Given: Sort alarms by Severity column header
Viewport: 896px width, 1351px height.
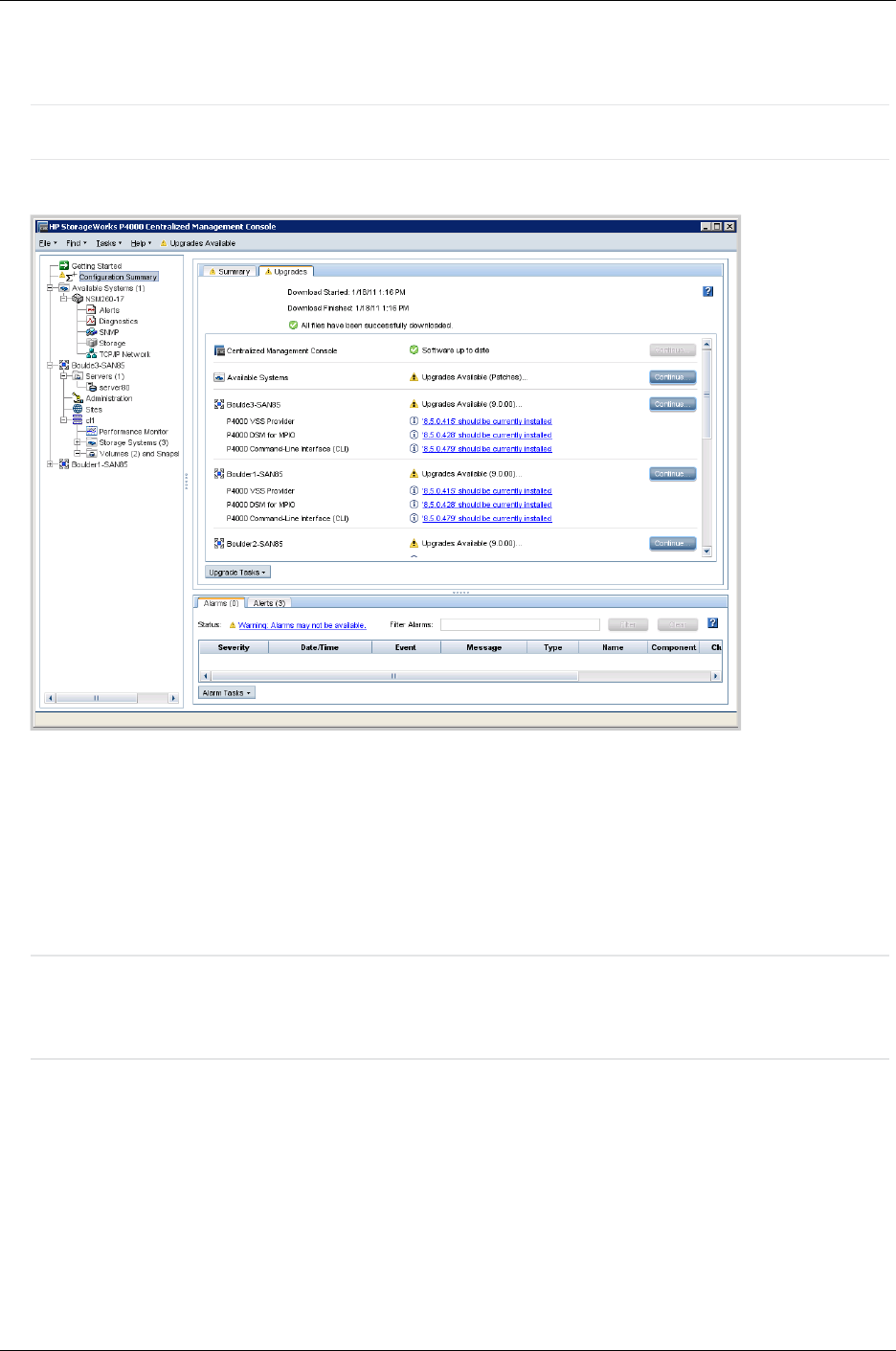Looking at the screenshot, I should [234, 647].
